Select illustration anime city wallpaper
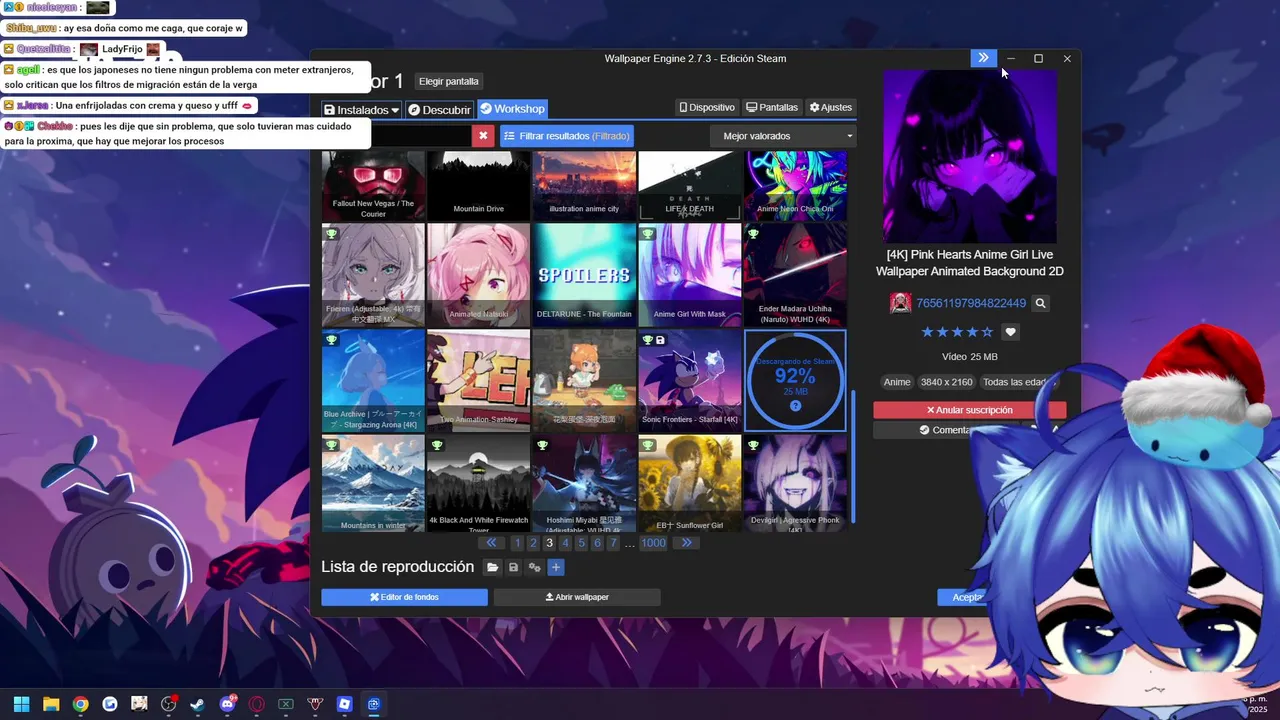 (x=584, y=186)
